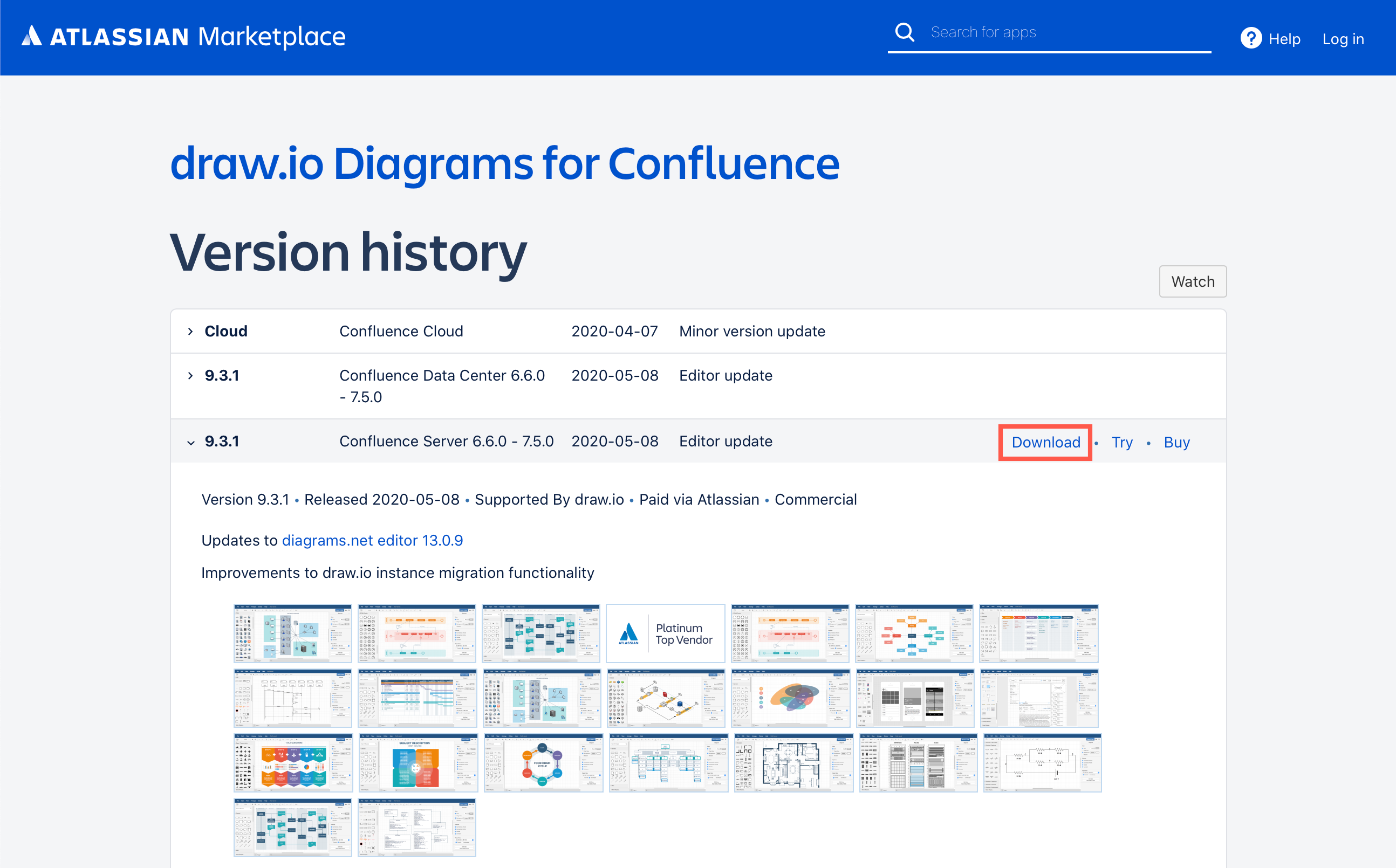Click the Watch button
This screenshot has height=868, width=1396.
click(1193, 281)
